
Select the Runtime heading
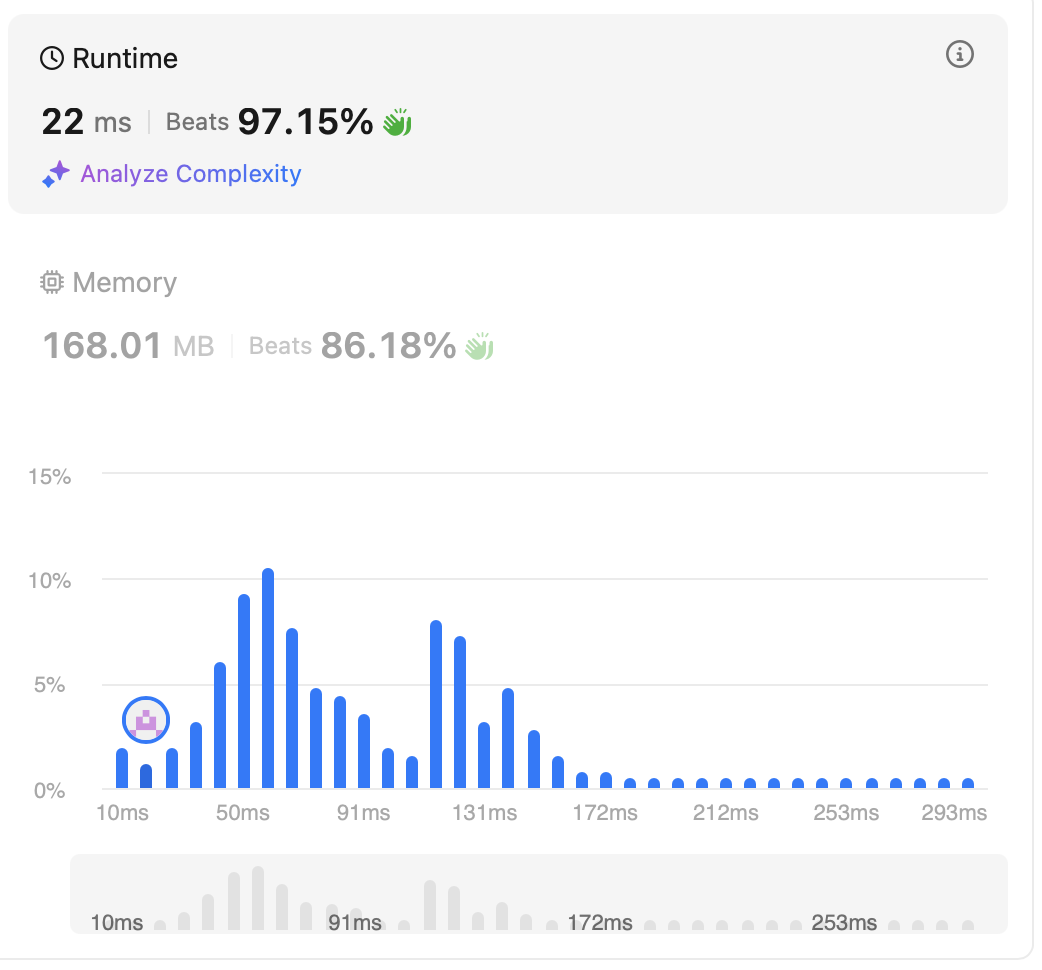124,59
